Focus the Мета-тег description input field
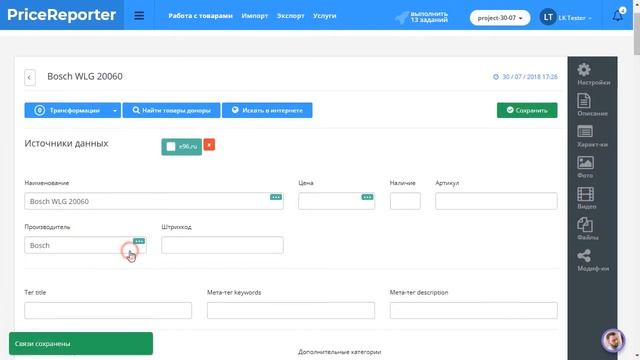Screen dimensions: 640x360 (x=473, y=311)
